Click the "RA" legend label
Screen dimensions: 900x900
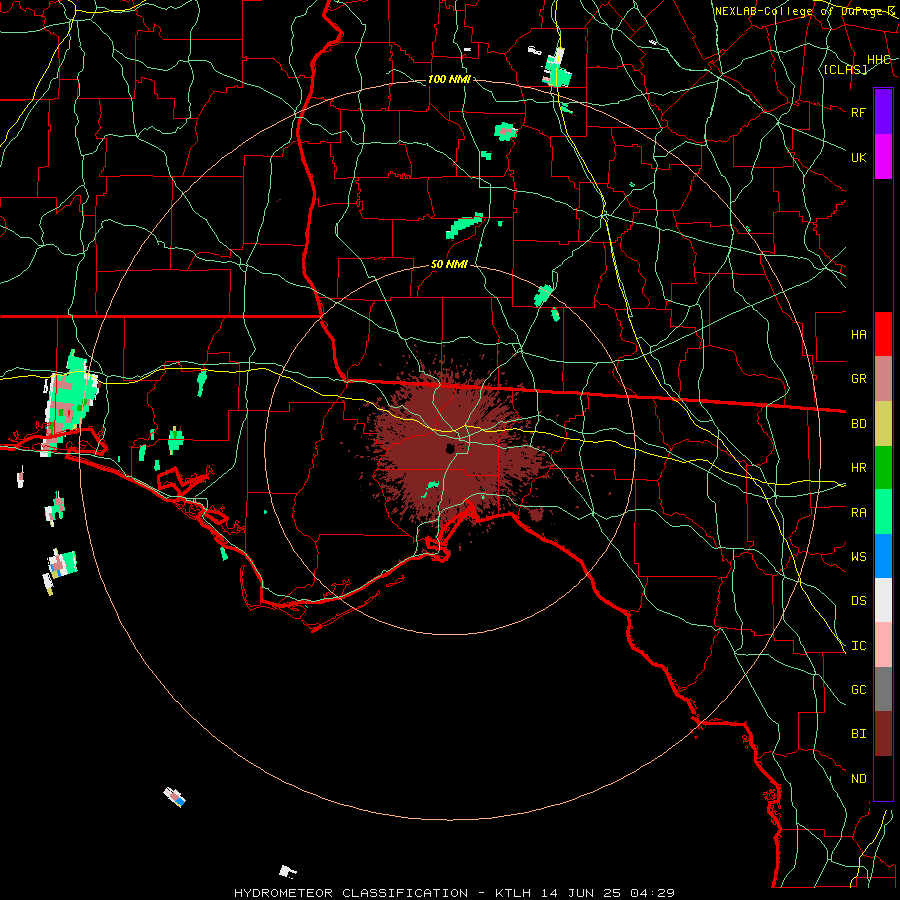(859, 513)
